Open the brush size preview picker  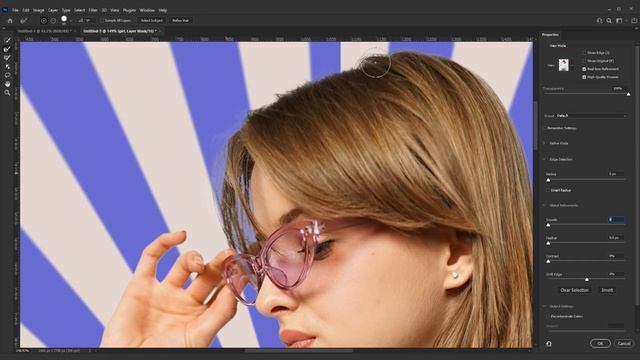point(64,20)
